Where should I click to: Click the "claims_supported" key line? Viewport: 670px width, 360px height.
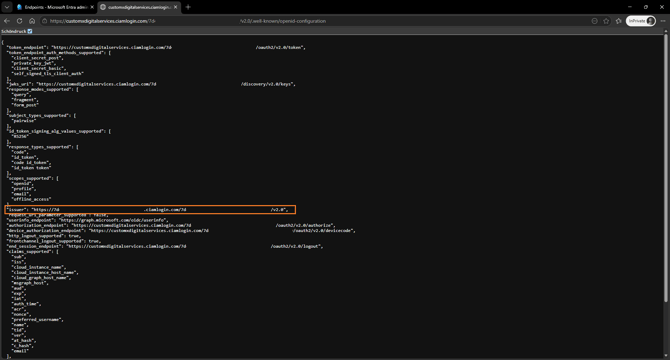pyautogui.click(x=32, y=252)
